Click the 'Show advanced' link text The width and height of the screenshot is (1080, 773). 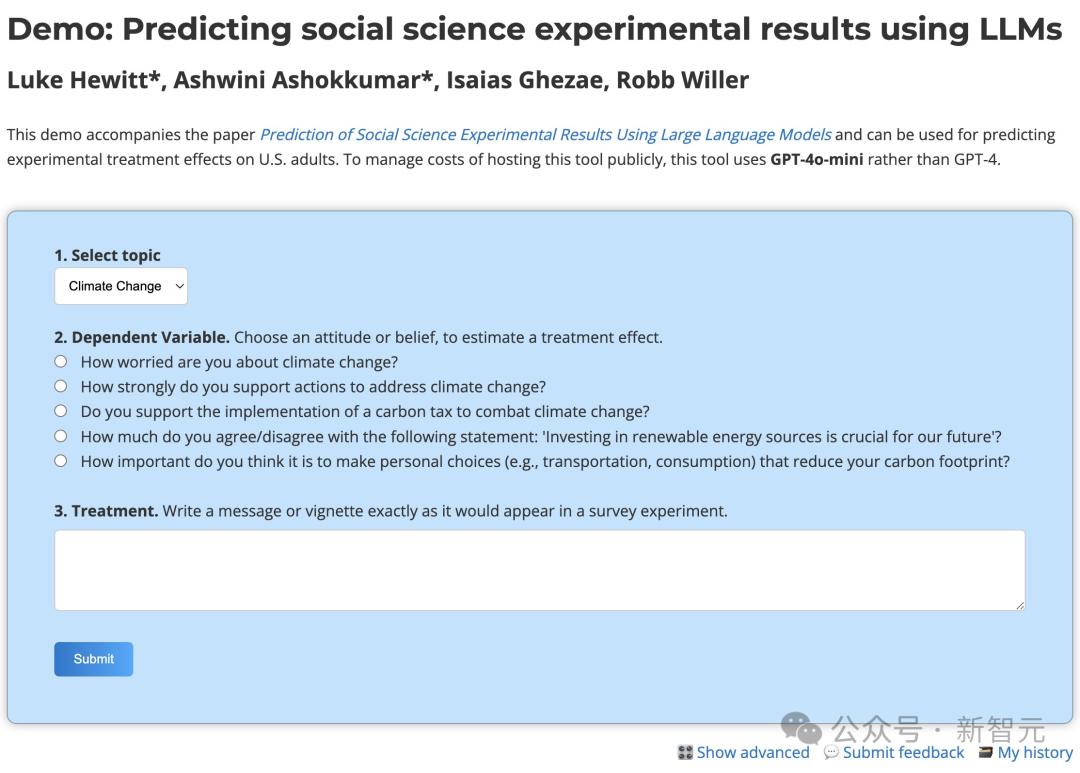tap(753, 752)
